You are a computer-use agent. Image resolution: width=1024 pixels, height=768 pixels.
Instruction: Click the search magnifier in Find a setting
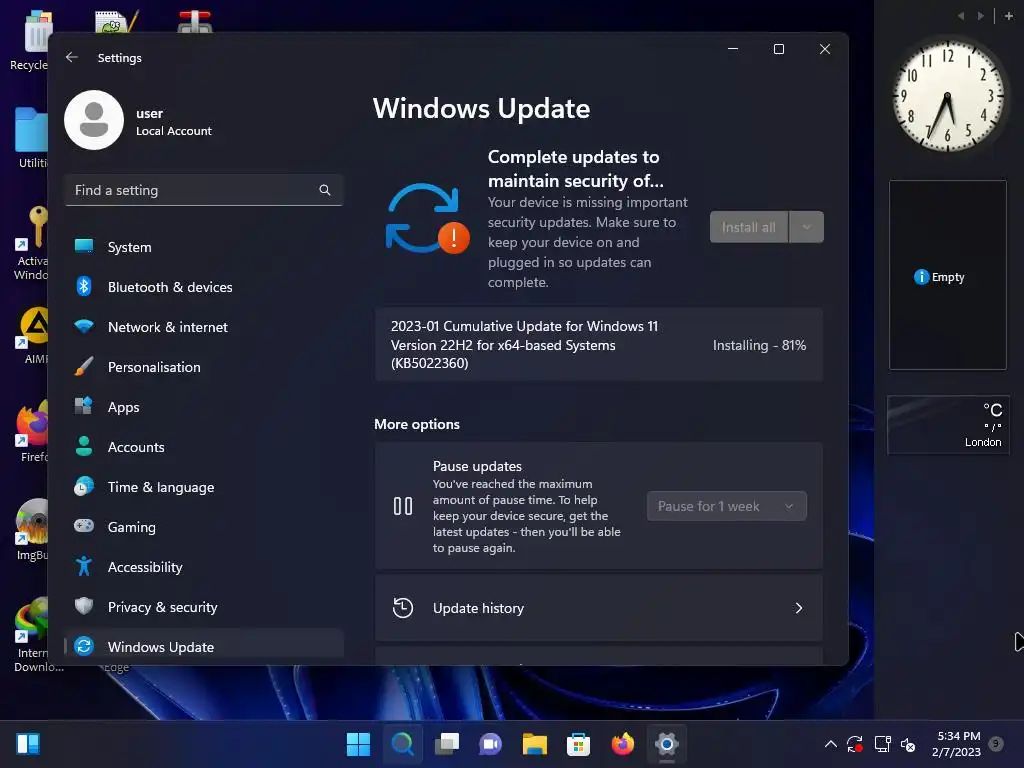point(325,190)
